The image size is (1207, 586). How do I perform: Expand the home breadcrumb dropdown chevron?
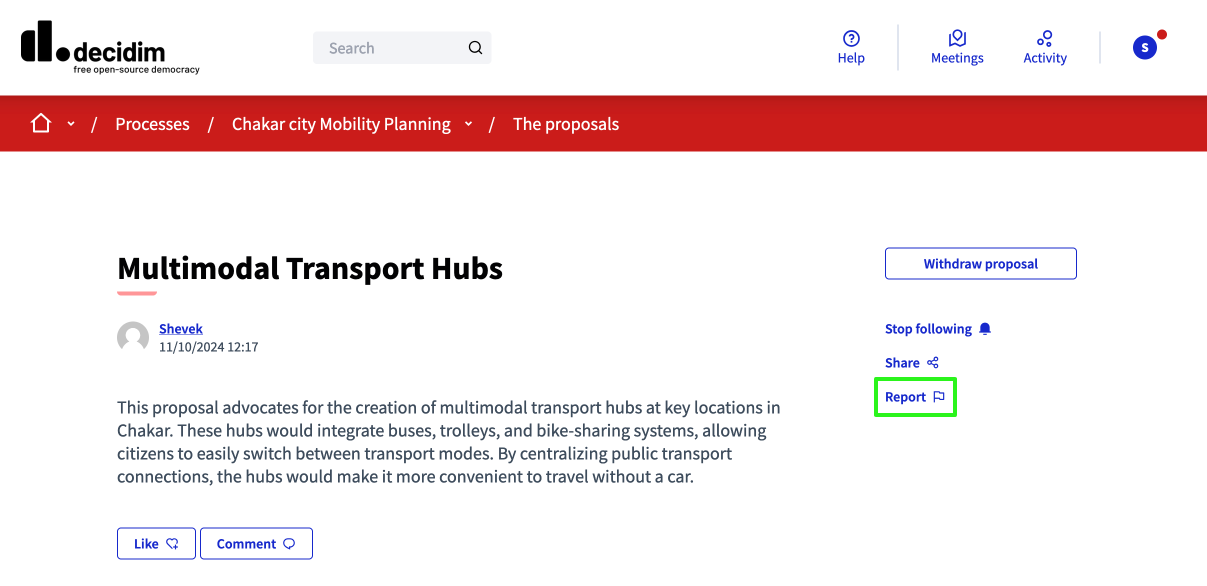click(71, 124)
